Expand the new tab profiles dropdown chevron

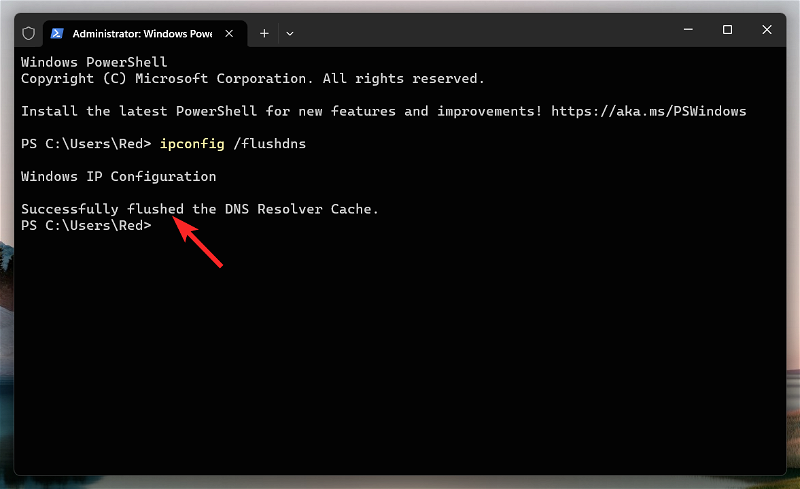(290, 34)
